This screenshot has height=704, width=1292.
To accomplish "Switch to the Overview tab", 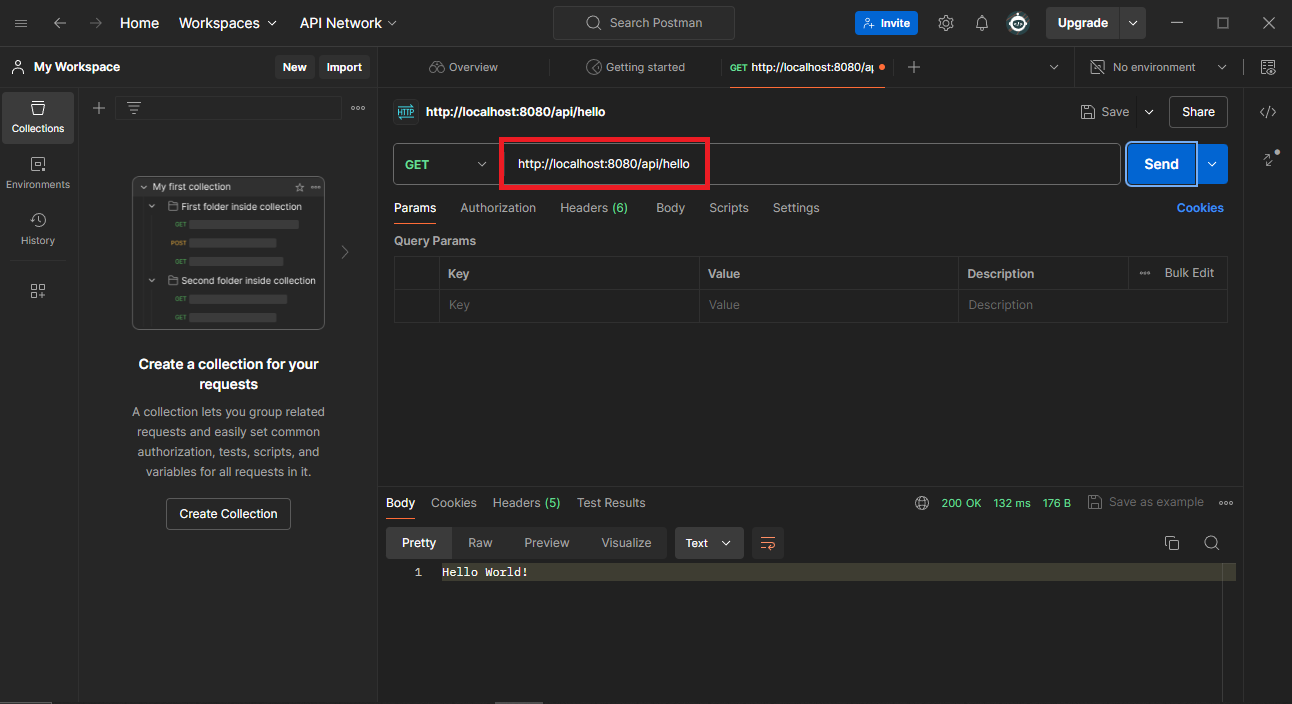I will tap(463, 67).
